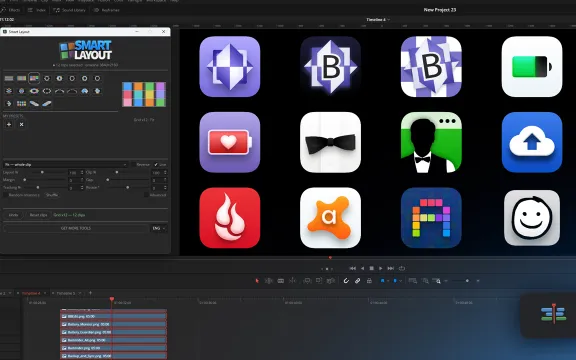Viewport: 576px width, 360px height.
Task: Choose the Dynamic Trim mode tool
Action: coord(281,281)
